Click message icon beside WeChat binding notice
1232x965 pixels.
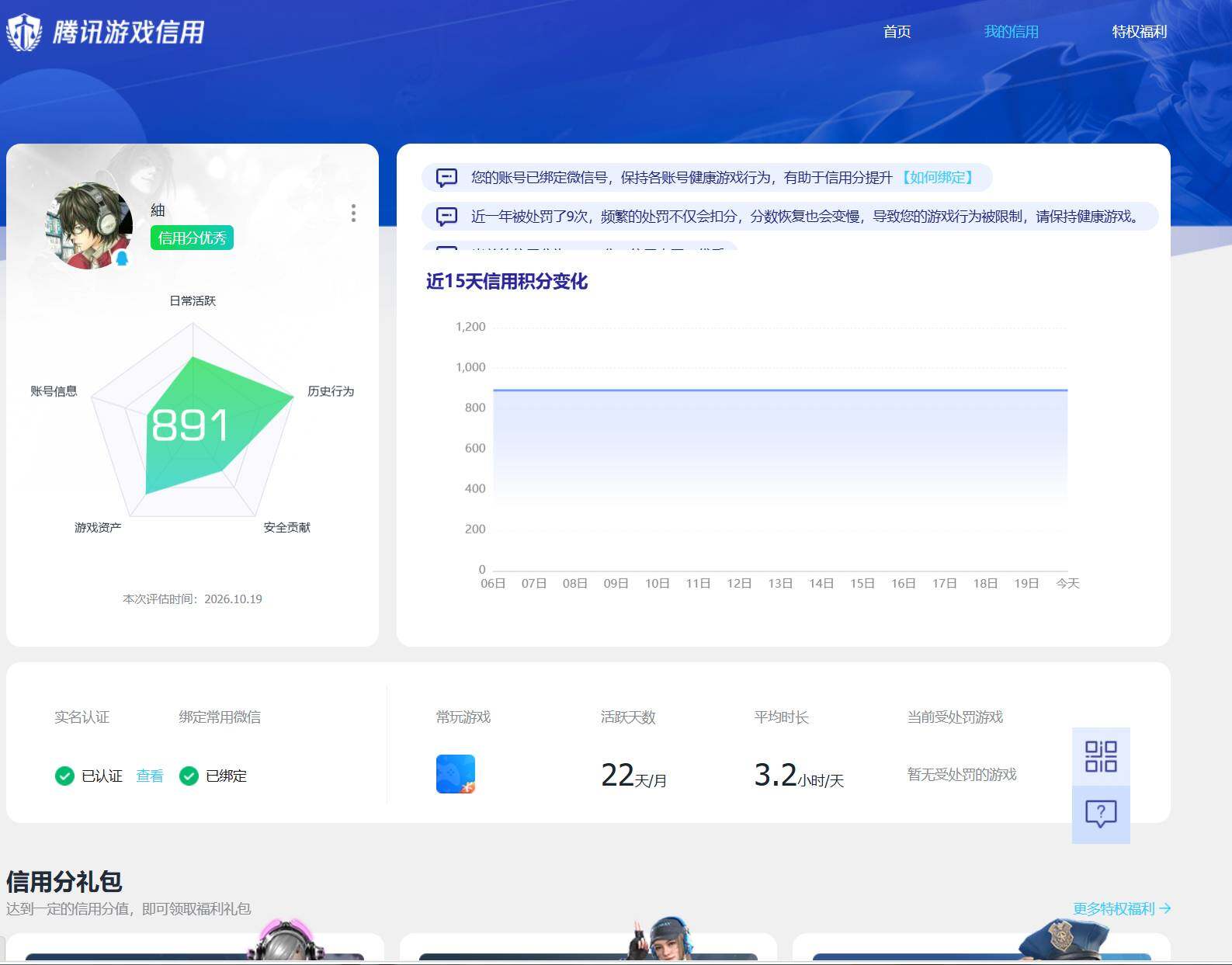pos(447,178)
